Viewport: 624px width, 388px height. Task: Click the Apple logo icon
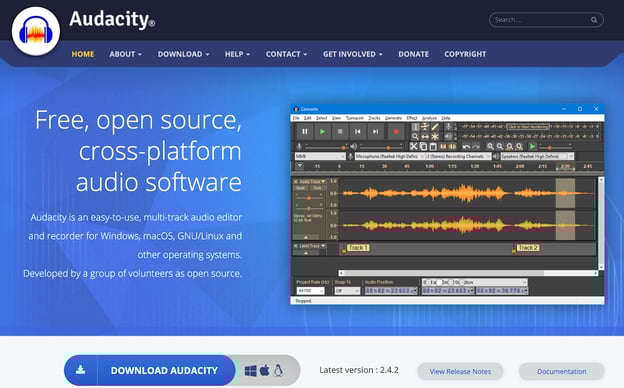[265, 370]
